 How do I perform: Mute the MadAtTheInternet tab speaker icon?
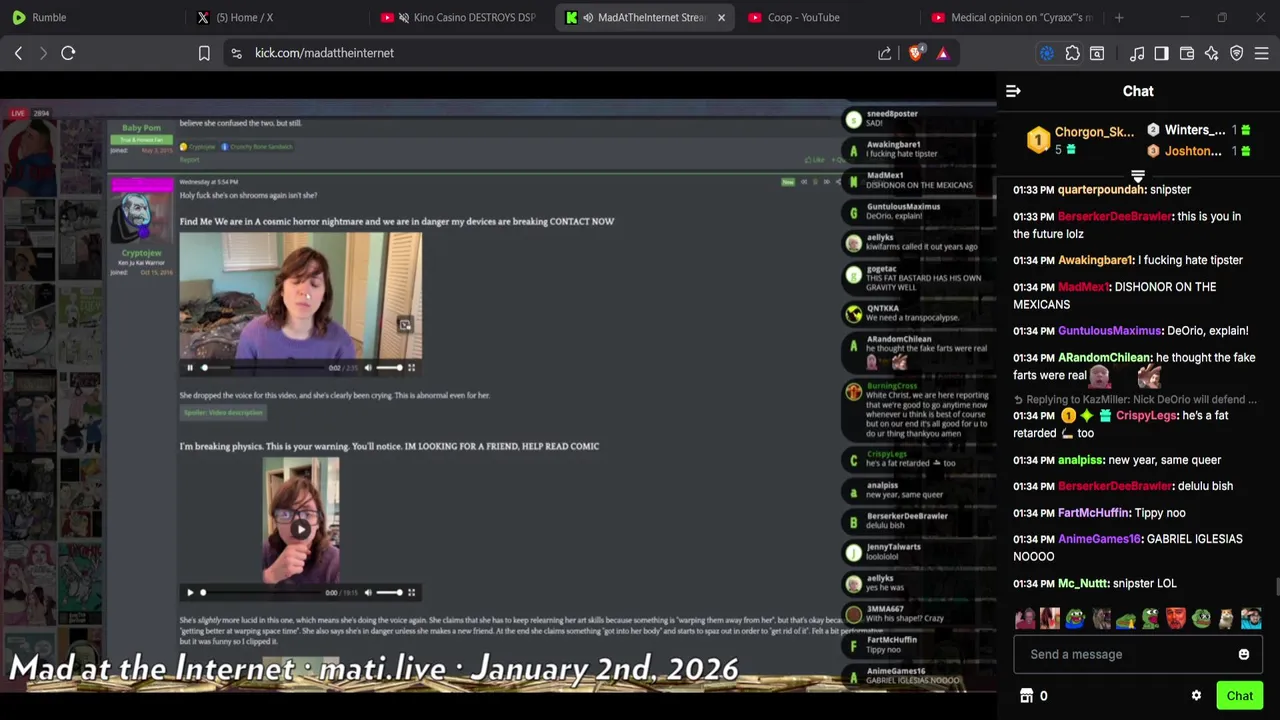[588, 17]
